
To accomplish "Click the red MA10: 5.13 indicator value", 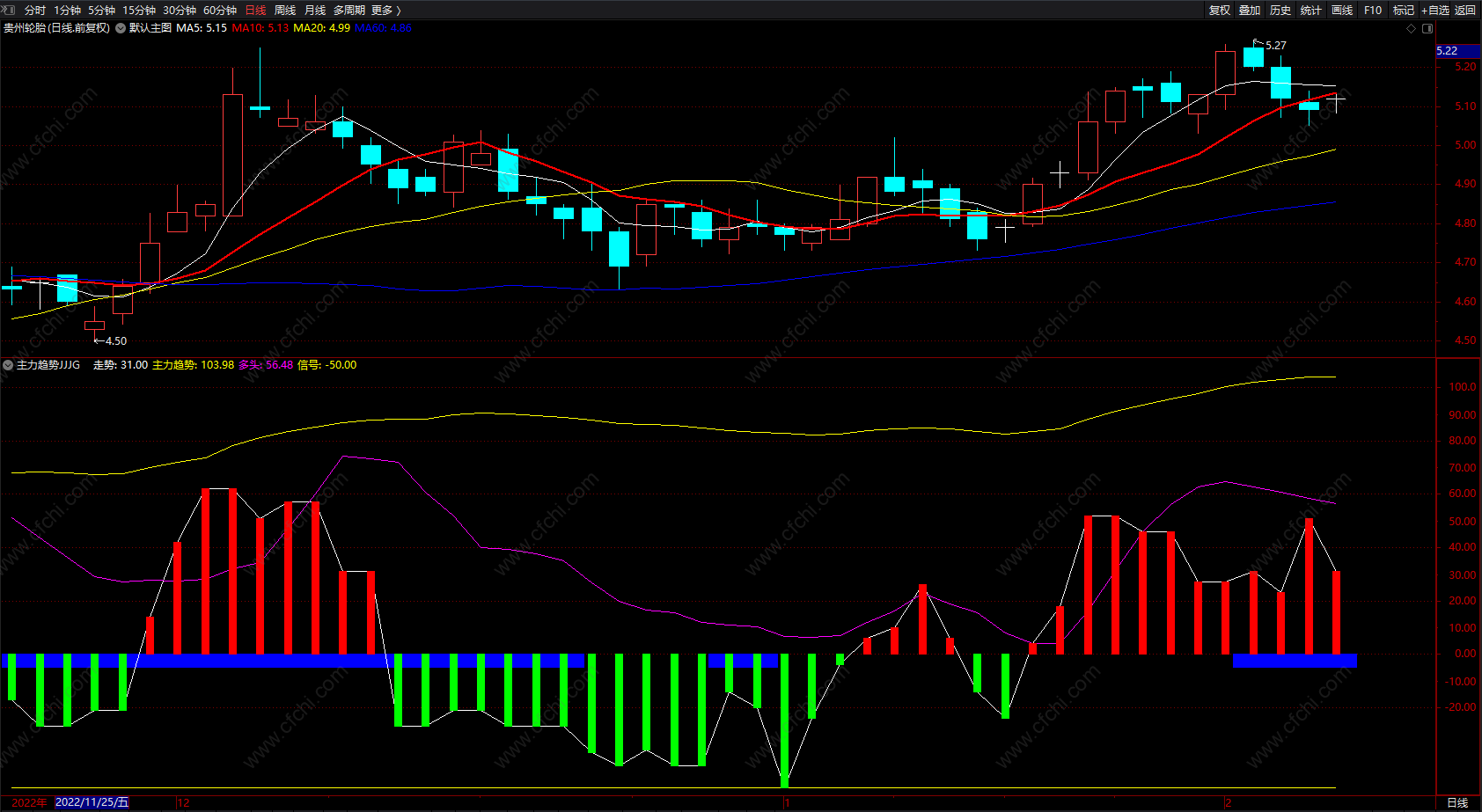I will pos(260,28).
